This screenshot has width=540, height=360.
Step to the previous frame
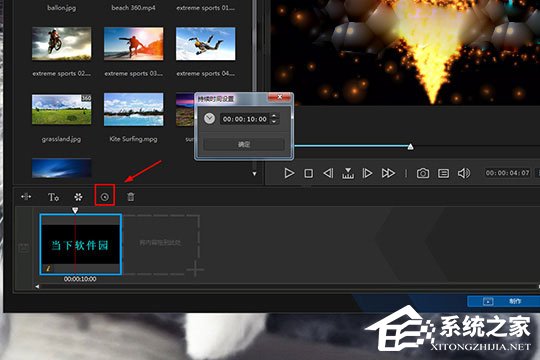pyautogui.click(x=328, y=173)
